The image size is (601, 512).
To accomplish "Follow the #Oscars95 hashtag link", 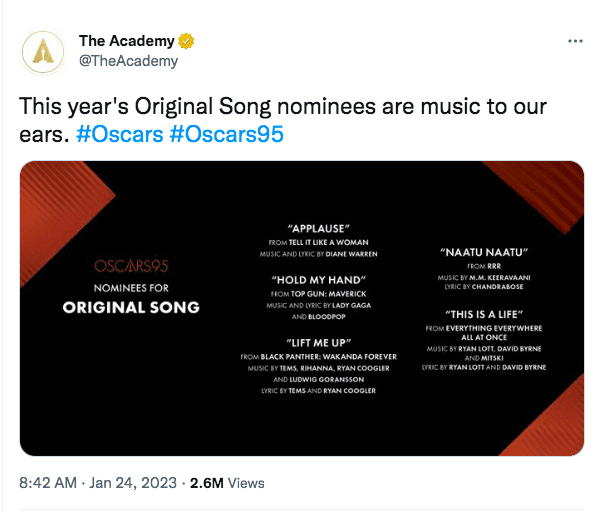I will click(226, 134).
